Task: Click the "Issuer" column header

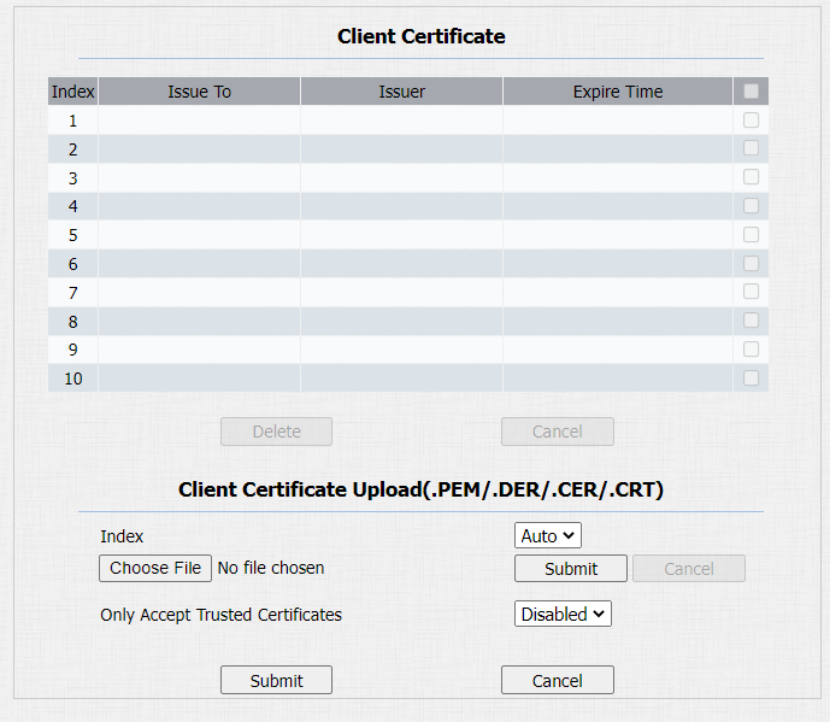Action: 402,92
